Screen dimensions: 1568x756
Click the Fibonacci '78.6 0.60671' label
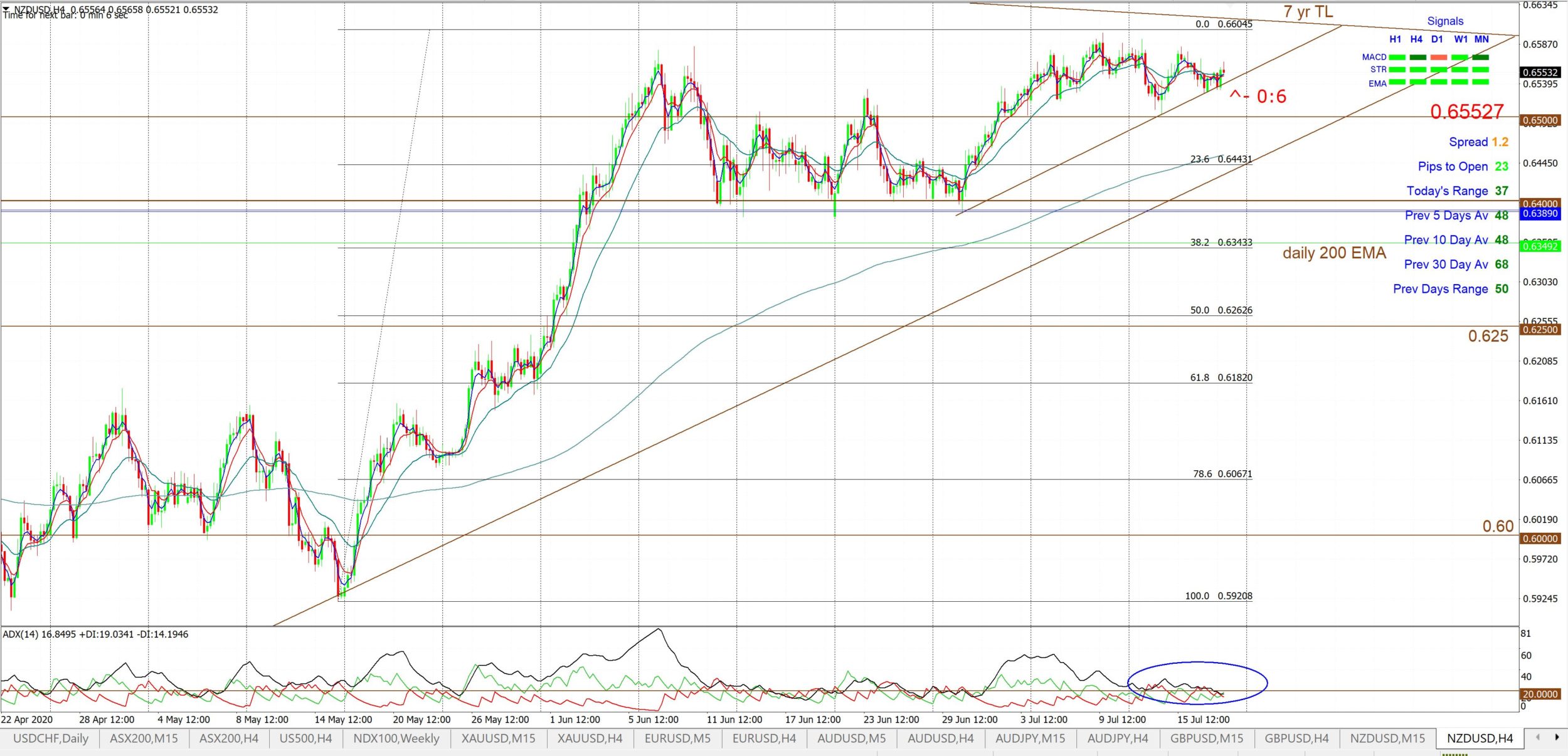click(1222, 475)
